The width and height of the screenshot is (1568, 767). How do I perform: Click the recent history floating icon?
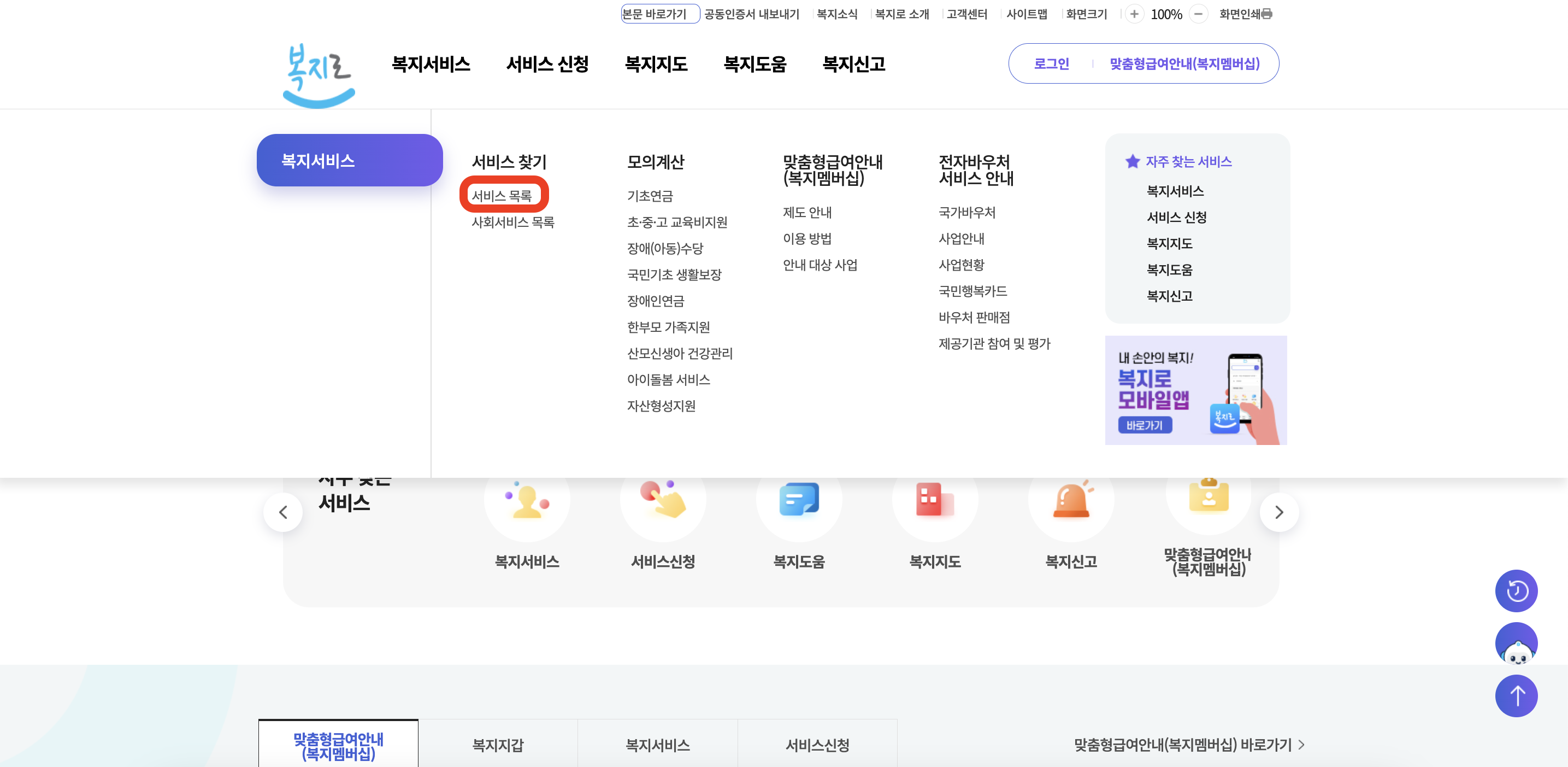click(1517, 590)
